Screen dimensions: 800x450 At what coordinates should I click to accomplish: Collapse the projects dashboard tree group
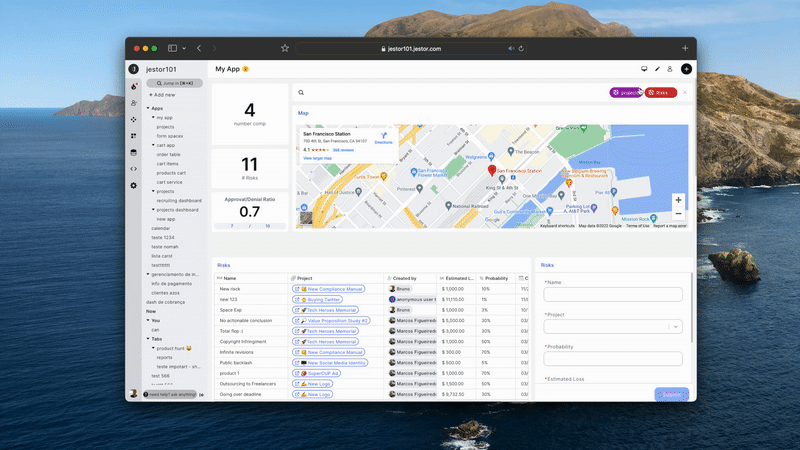click(153, 210)
